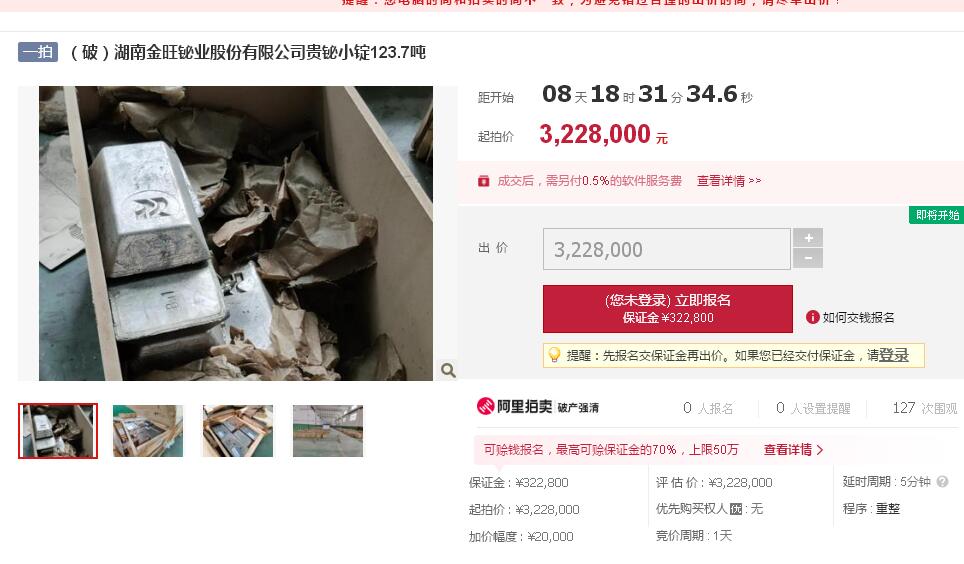Click the help icon next to 延时周期
The image size is (964, 564).
942,482
